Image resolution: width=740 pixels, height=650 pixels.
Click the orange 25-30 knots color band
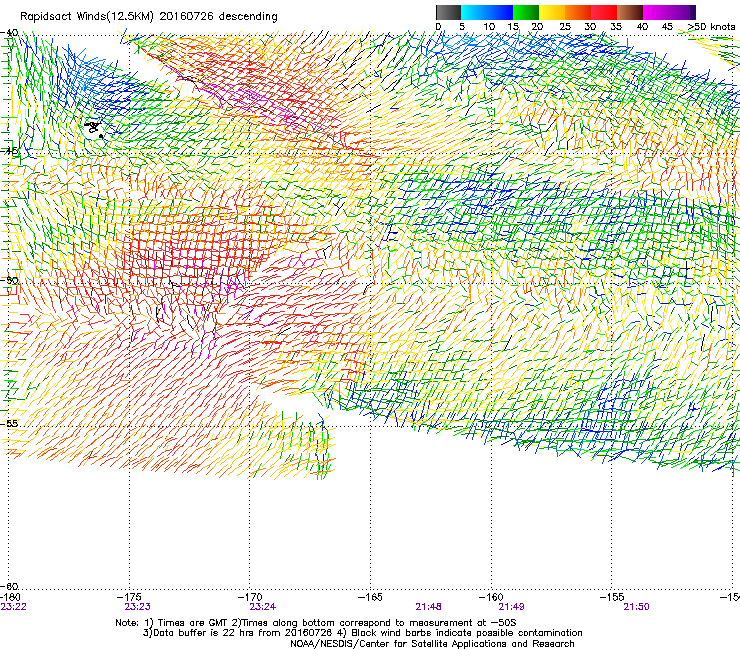tap(578, 12)
